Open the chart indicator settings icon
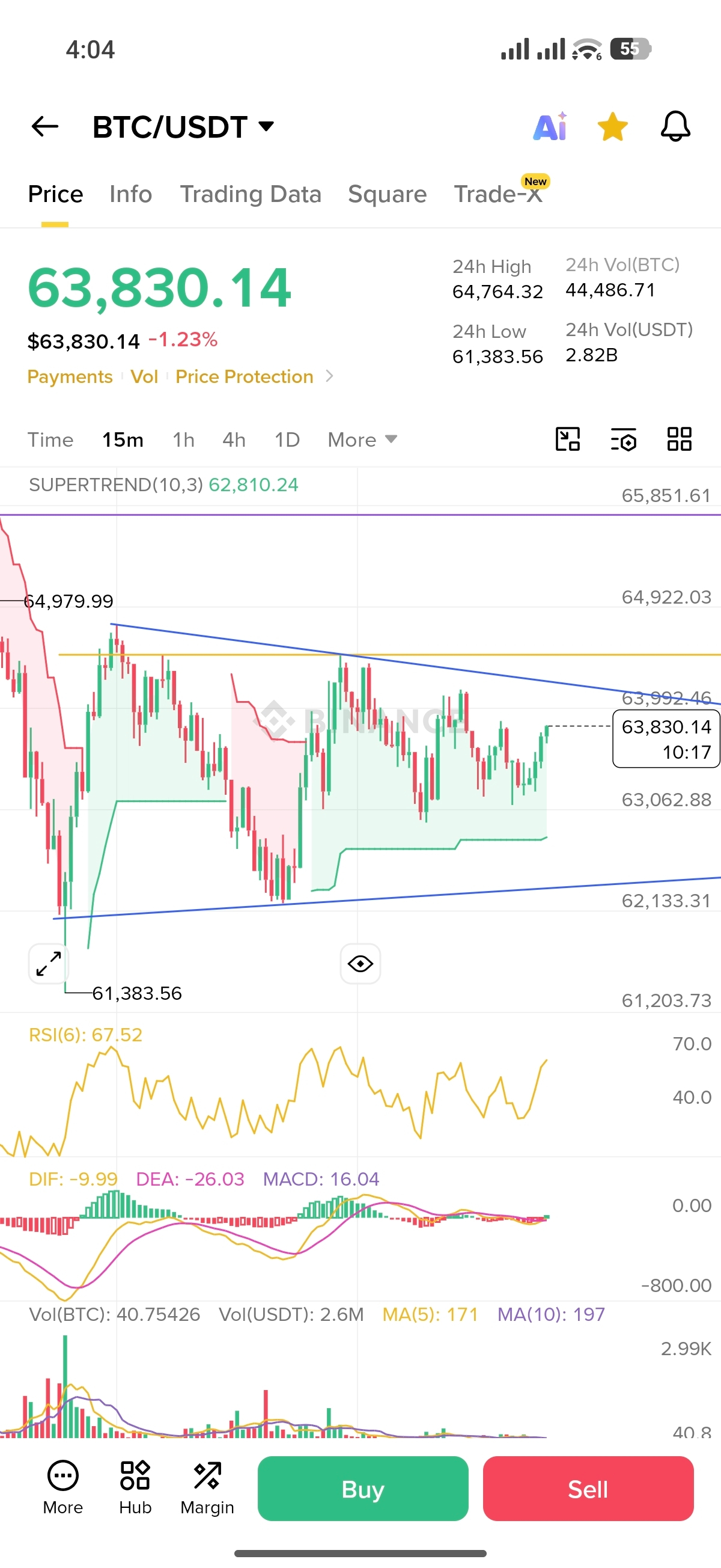This screenshot has width=721, height=1568. [x=624, y=439]
